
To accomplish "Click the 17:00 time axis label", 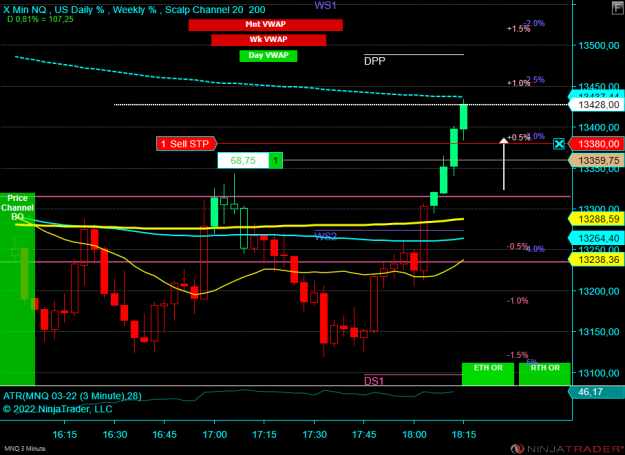I will (215, 435).
